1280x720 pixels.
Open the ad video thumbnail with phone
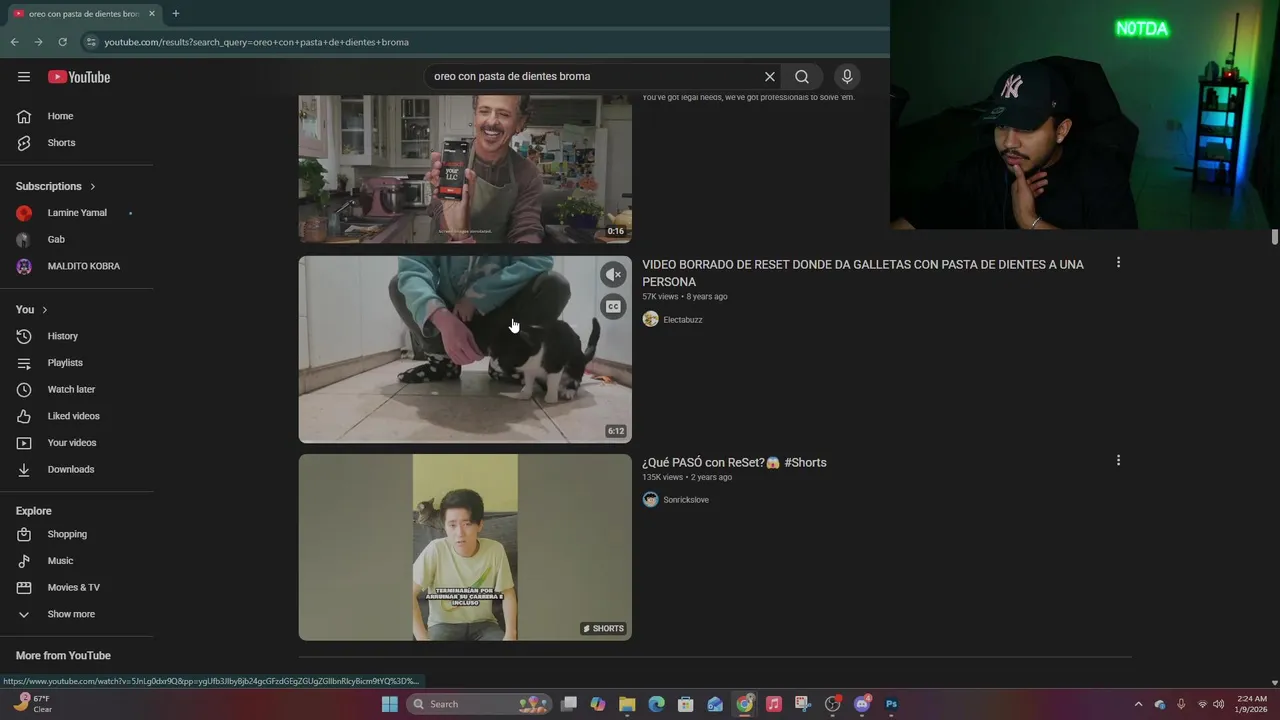click(x=465, y=169)
